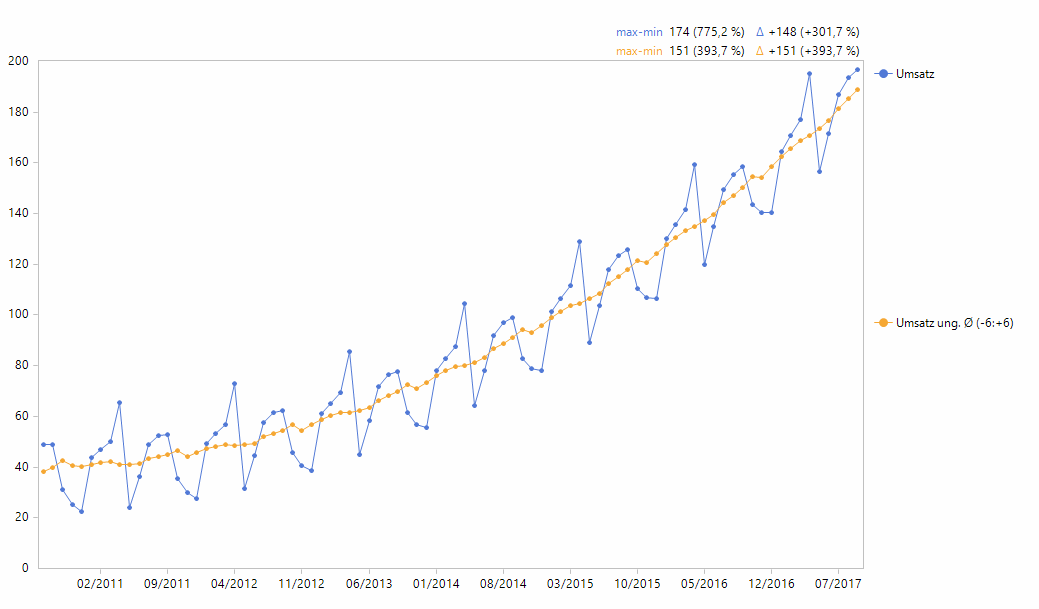The width and height of the screenshot is (1039, 609).
Task: Click the blue max-min label
Action: (x=639, y=32)
